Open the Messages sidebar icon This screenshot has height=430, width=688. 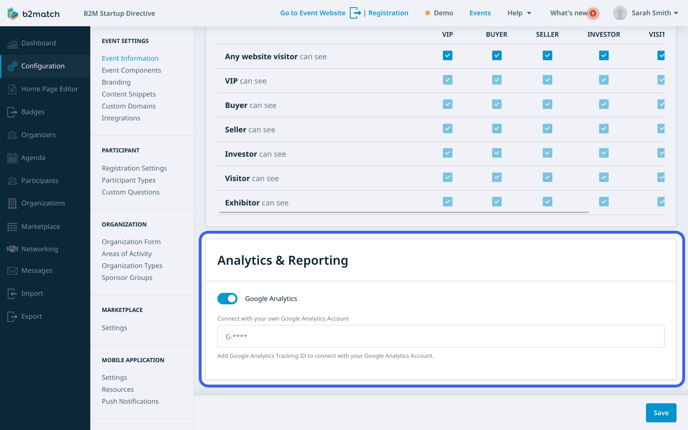pyautogui.click(x=12, y=271)
